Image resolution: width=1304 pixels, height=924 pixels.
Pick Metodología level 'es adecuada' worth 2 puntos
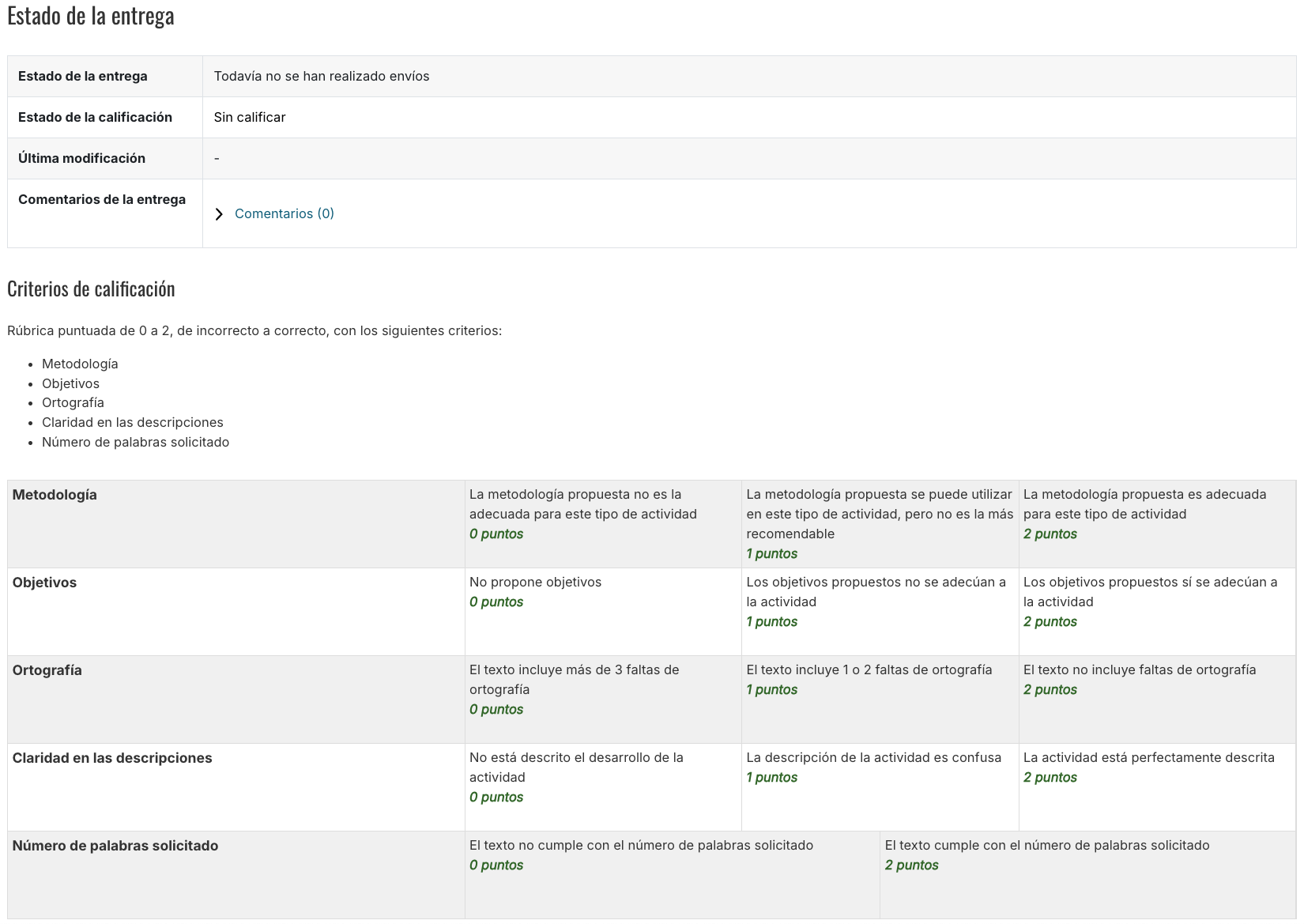(1156, 523)
